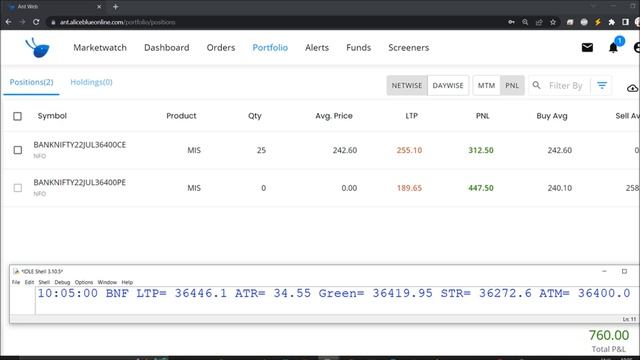
Task: Reload the browser page
Action: [x=36, y=22]
